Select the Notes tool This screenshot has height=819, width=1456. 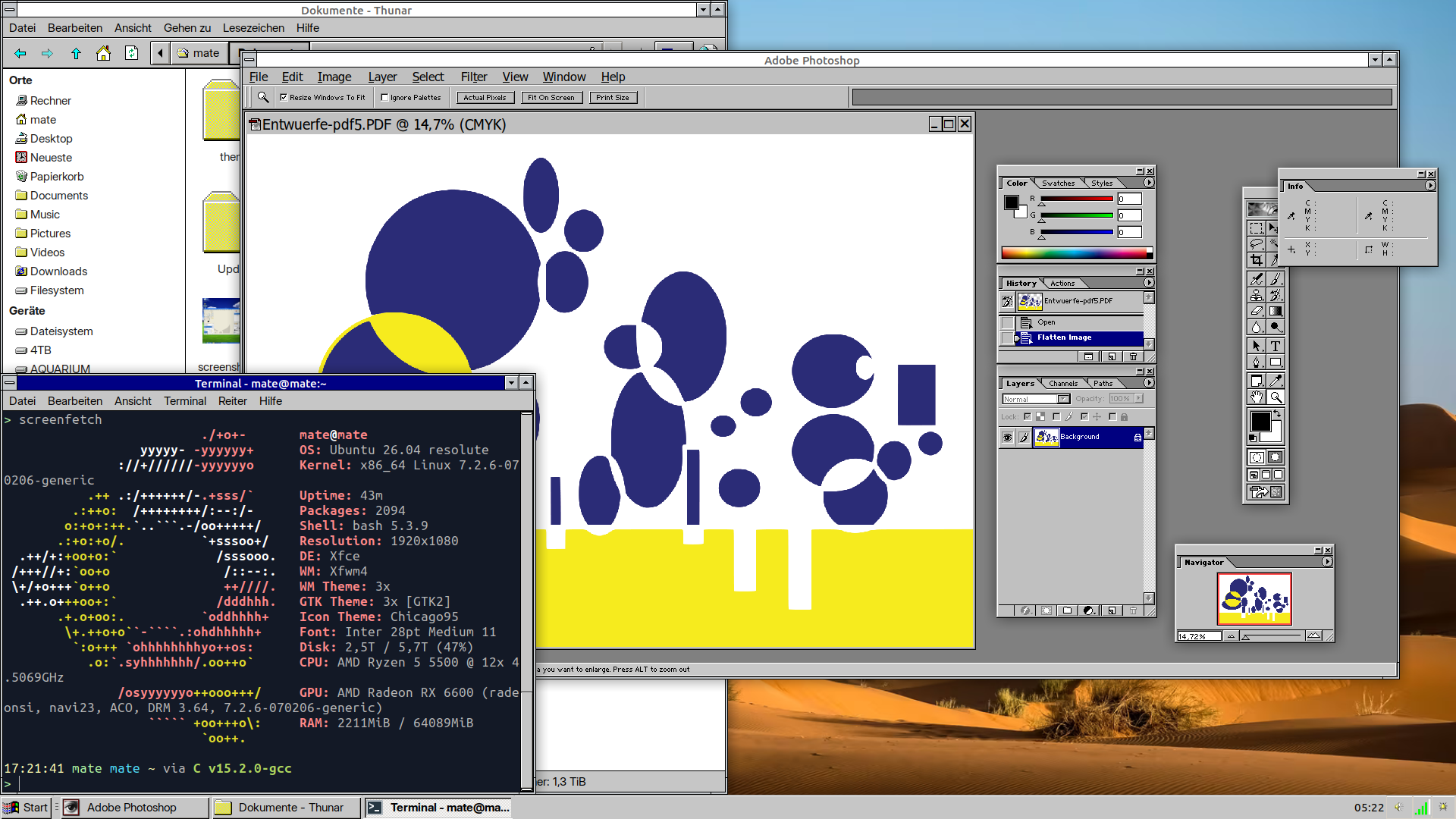[x=1257, y=381]
